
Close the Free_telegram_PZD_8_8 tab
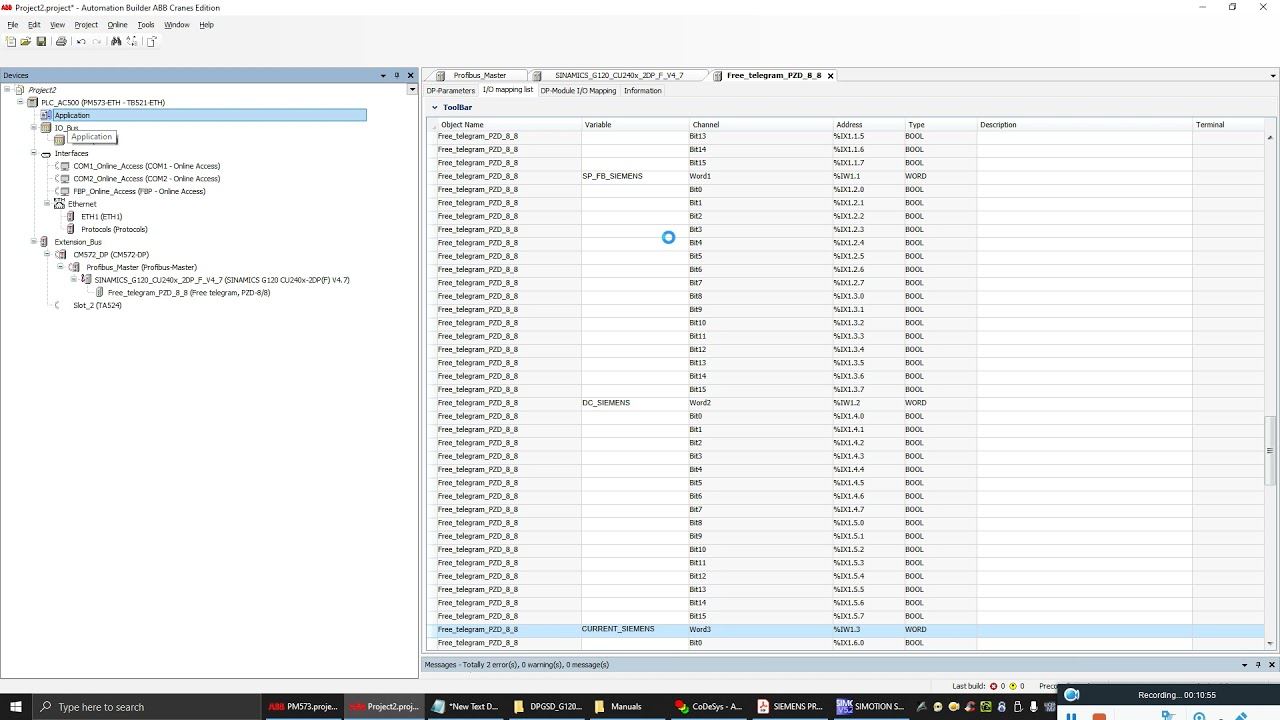[x=830, y=75]
